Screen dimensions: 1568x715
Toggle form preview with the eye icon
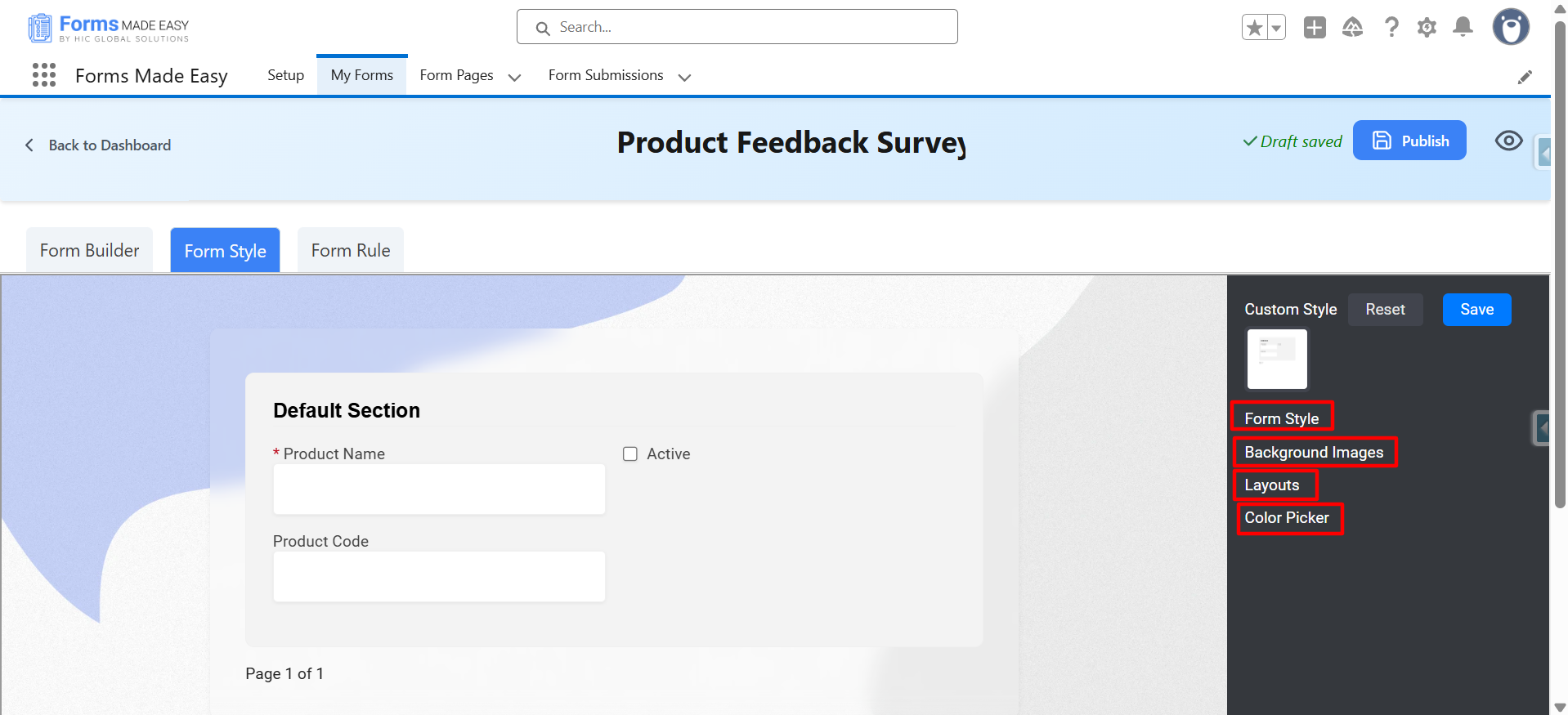tap(1508, 141)
